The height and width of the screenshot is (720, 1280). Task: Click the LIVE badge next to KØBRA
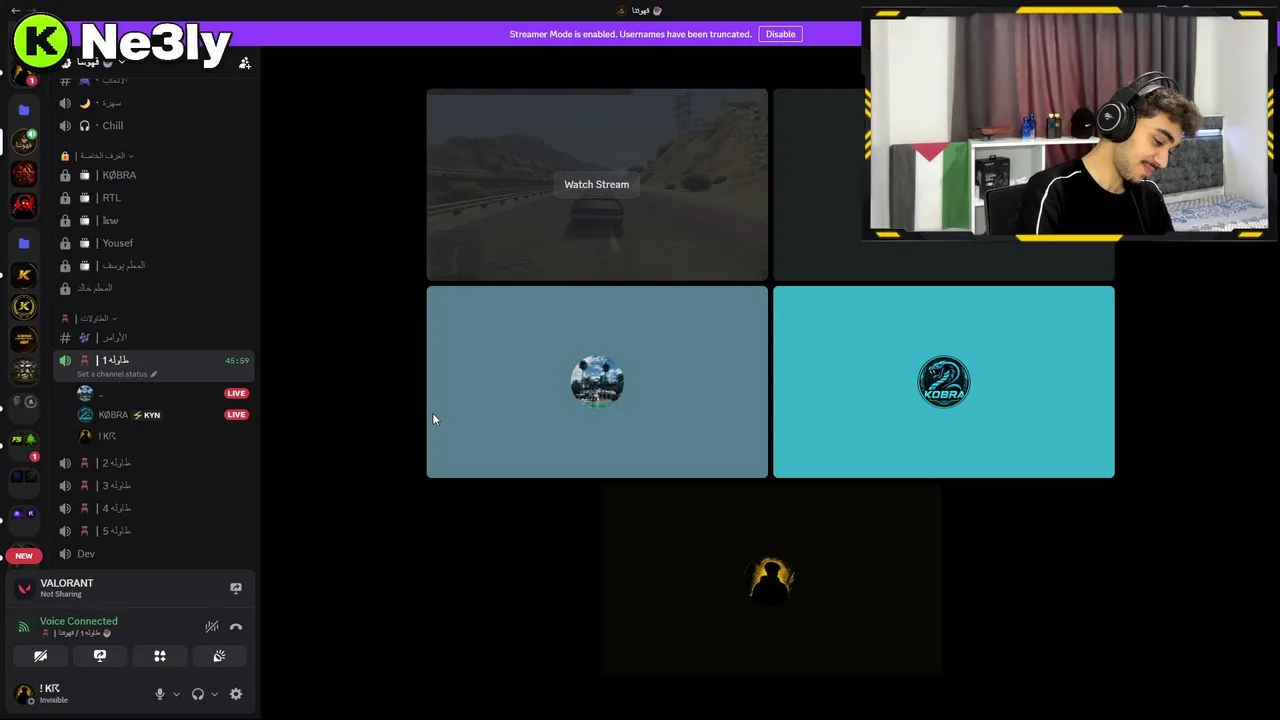236,415
